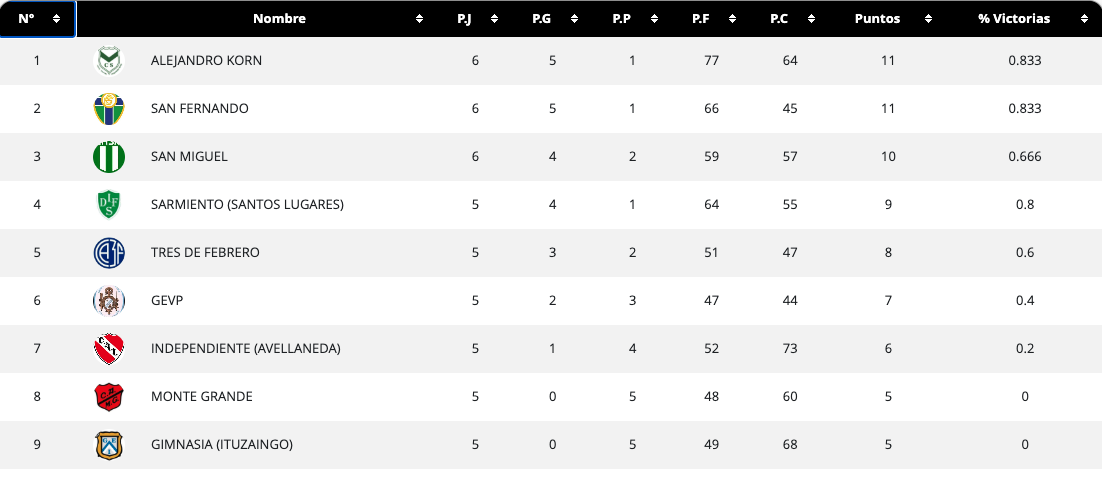Sort by P.J column sort arrows

tap(494, 19)
